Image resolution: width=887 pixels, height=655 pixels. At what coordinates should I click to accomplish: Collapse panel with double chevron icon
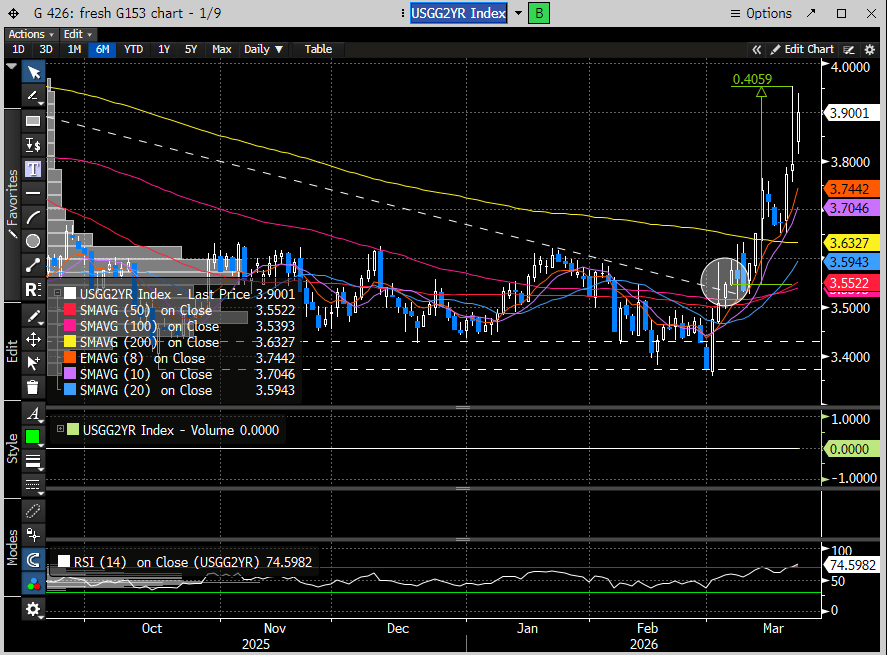coord(756,50)
